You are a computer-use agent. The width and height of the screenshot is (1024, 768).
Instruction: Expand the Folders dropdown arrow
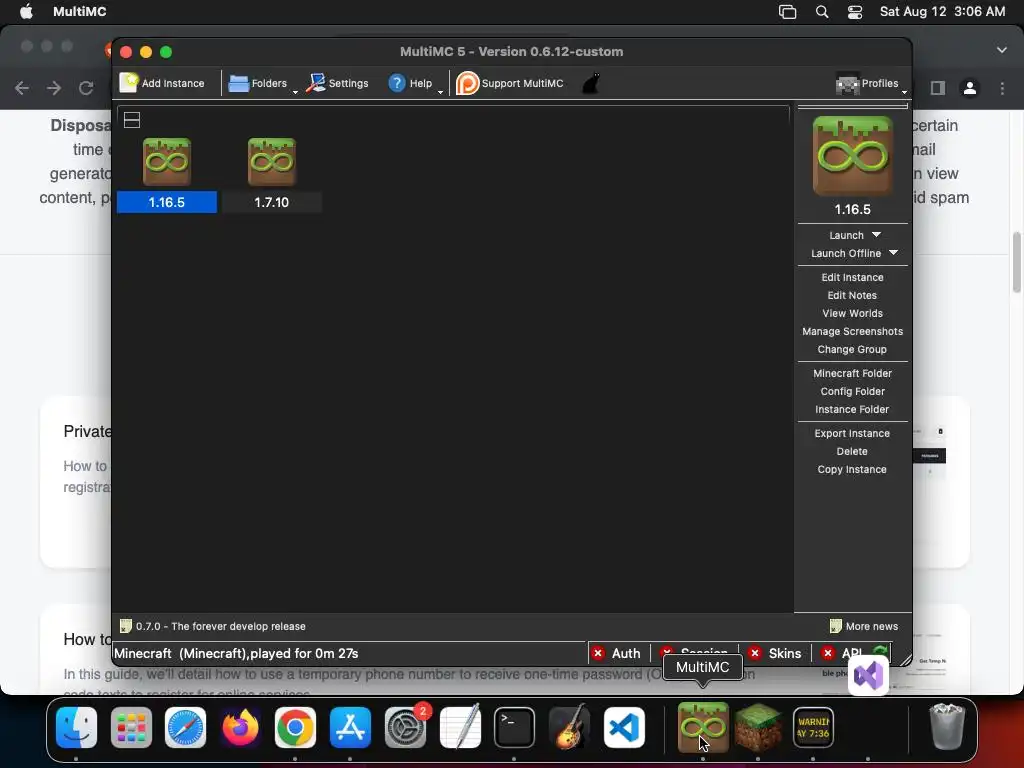295,91
